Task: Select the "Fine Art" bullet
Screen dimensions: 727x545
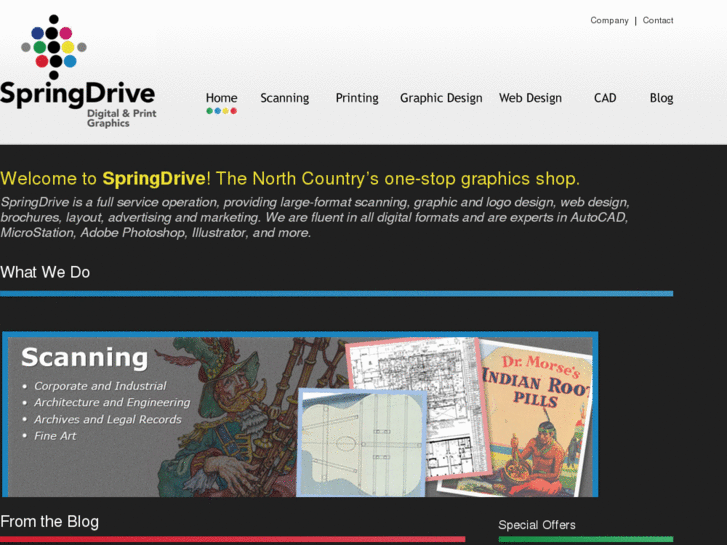Action: click(55, 436)
